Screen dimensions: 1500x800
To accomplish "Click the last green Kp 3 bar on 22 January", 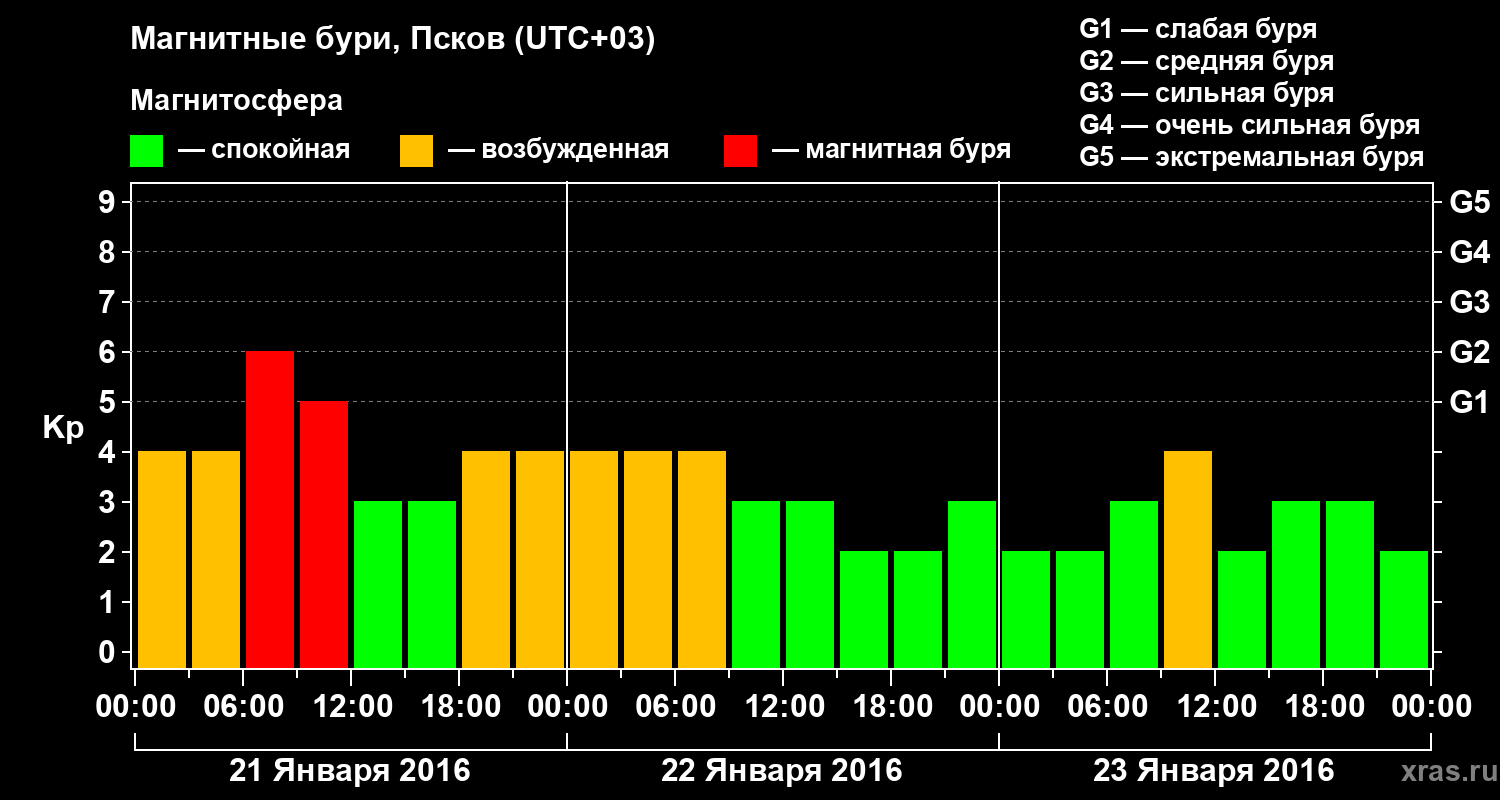I will click(x=972, y=584).
